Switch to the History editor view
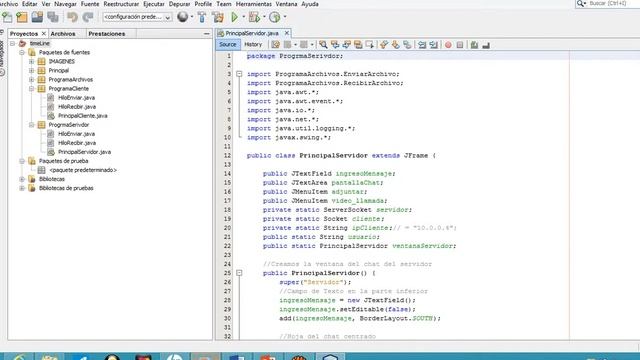Image resolution: width=640 pixels, height=360 pixels. point(253,44)
